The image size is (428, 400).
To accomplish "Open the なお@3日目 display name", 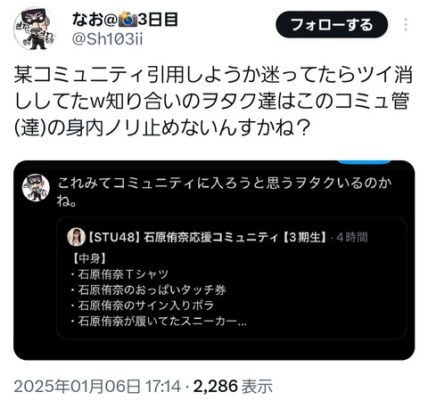I will (x=125, y=20).
